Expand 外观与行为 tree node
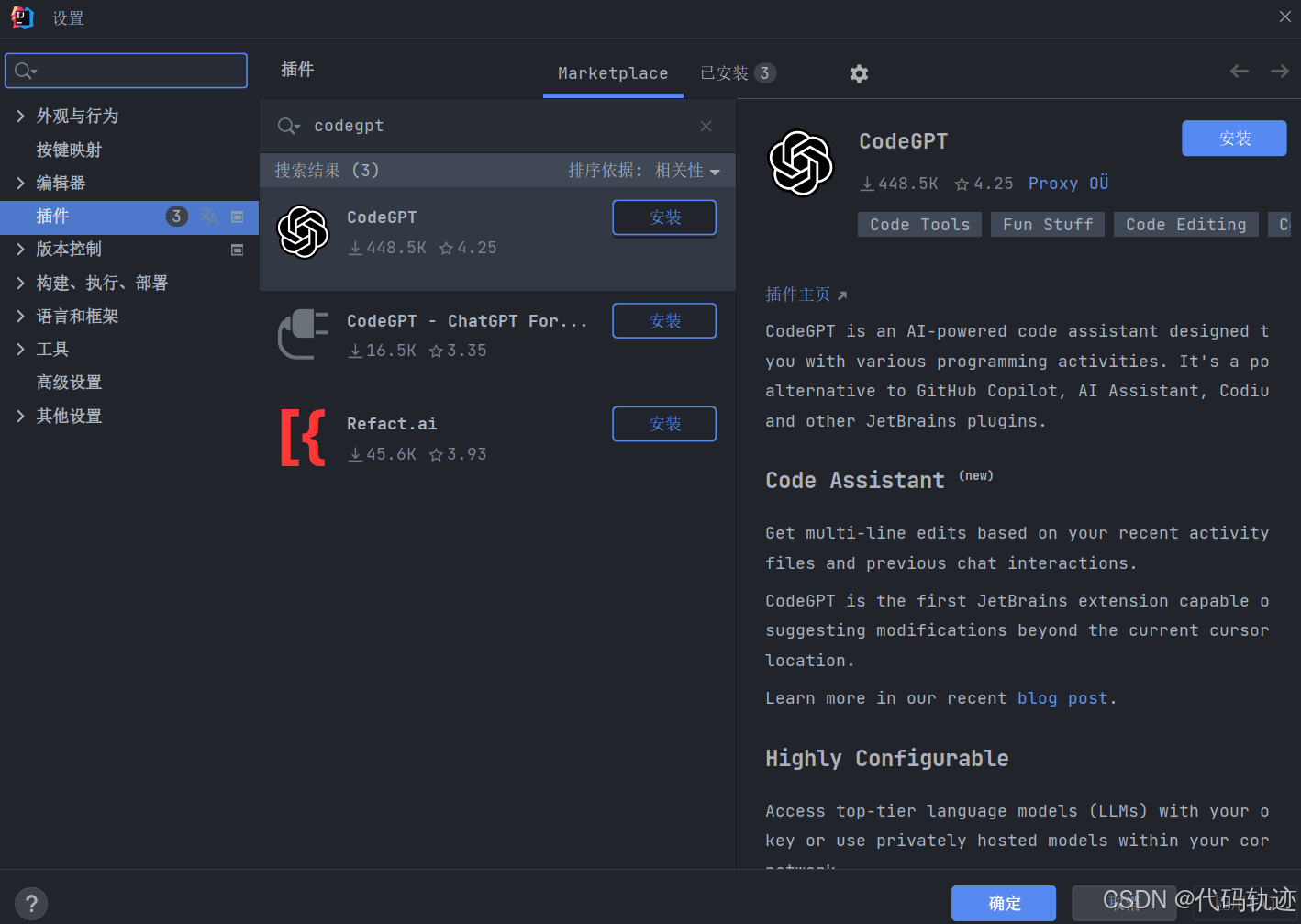The height and width of the screenshot is (924, 1301). [20, 116]
